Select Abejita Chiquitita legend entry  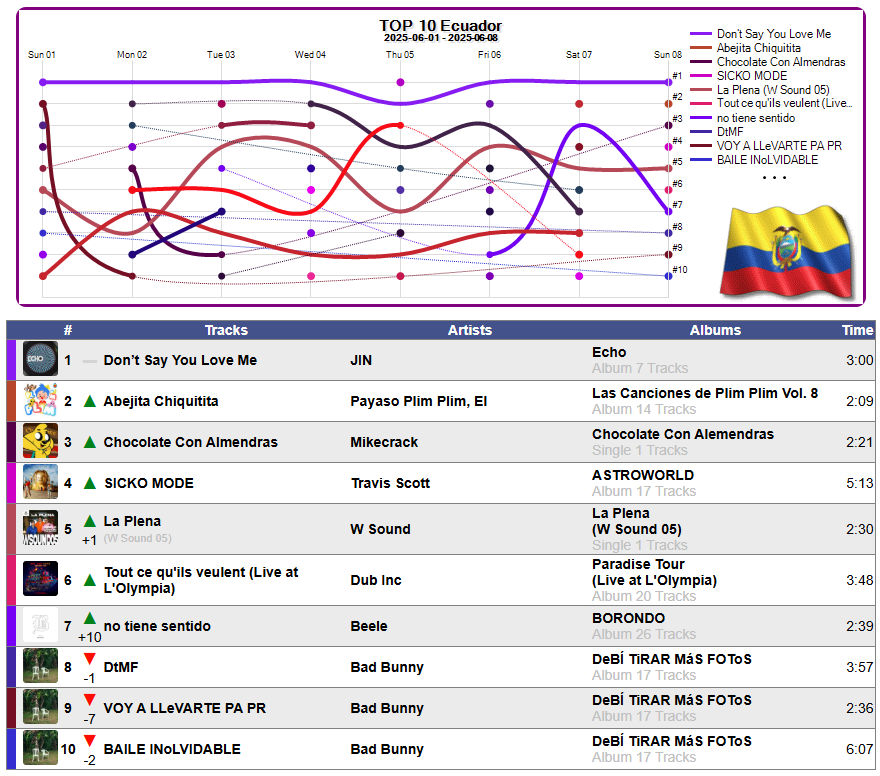[746, 48]
